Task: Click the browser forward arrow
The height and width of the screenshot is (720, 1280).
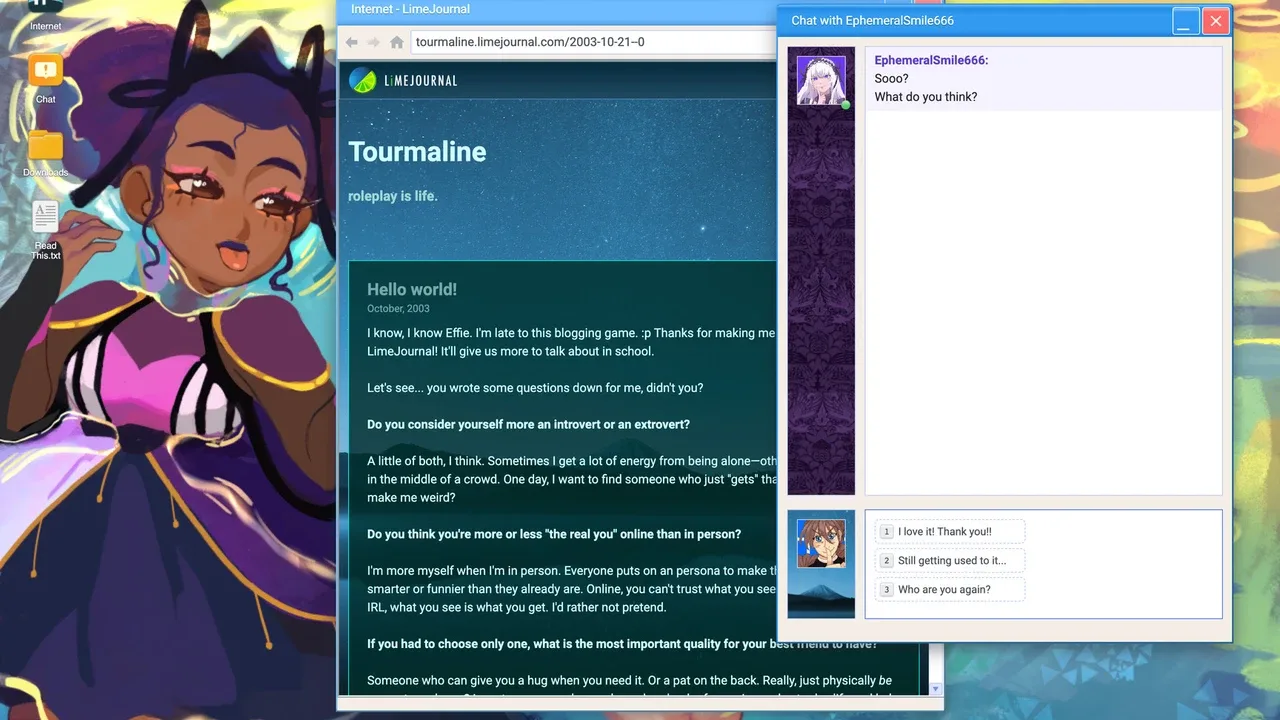Action: pos(373,42)
